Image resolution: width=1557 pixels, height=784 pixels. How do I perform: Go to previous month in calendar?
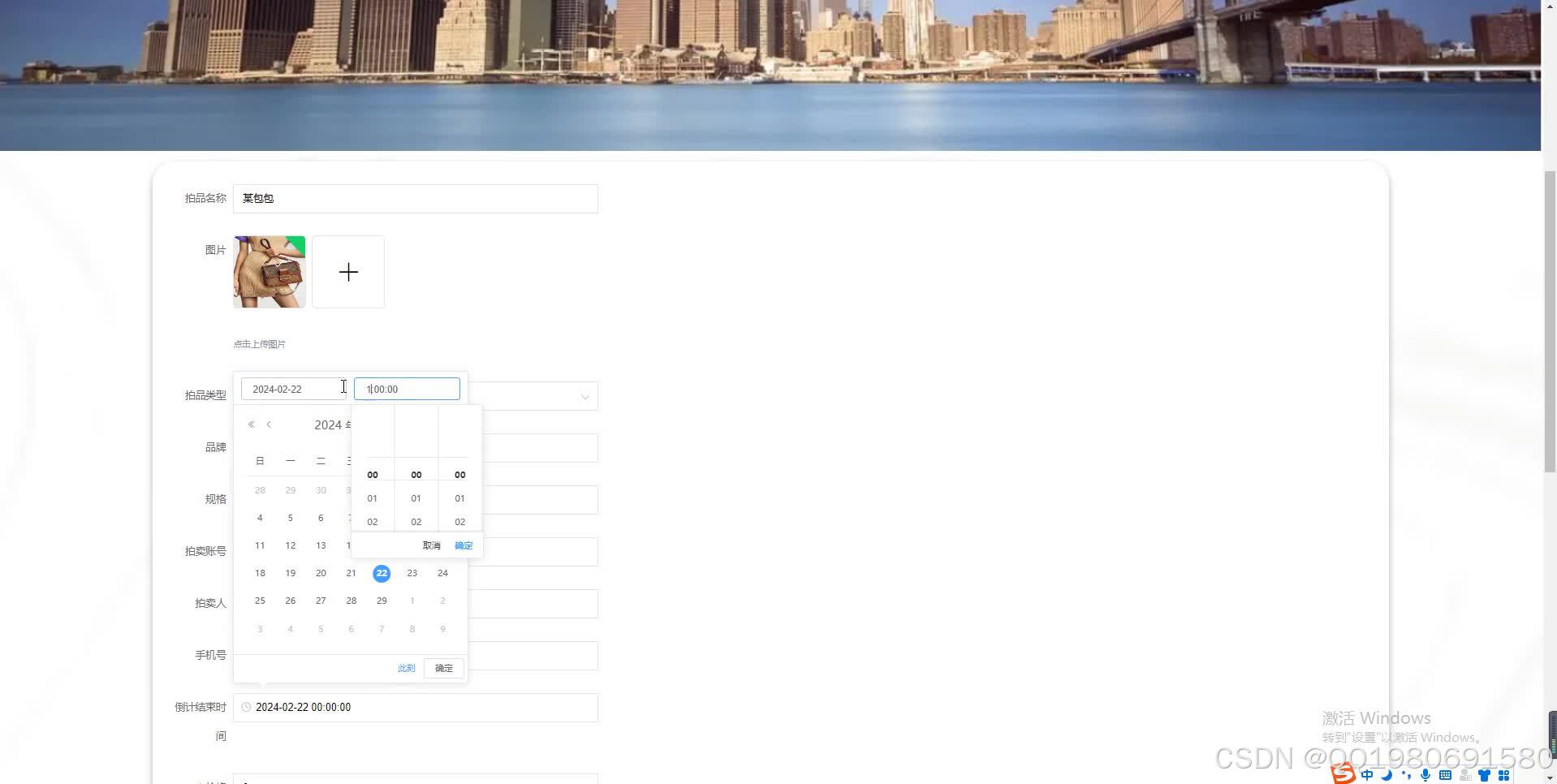pos(269,424)
